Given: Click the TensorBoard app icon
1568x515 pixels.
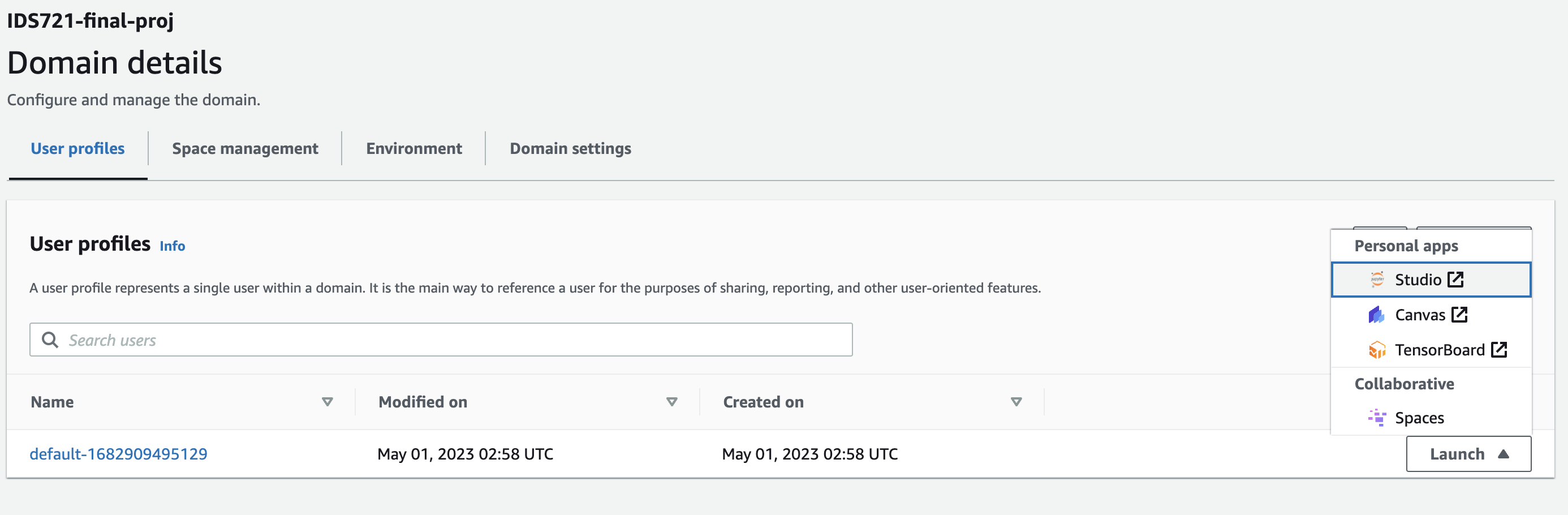Looking at the screenshot, I should pyautogui.click(x=1377, y=350).
